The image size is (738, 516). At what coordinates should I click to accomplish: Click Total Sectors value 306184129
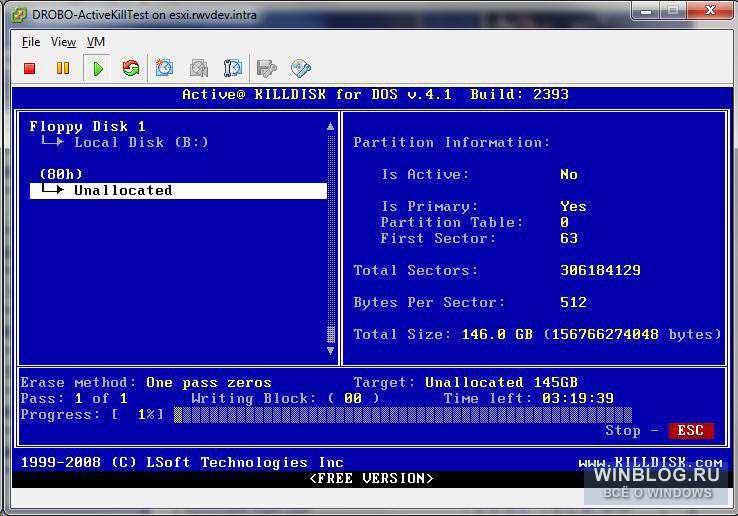tap(600, 270)
